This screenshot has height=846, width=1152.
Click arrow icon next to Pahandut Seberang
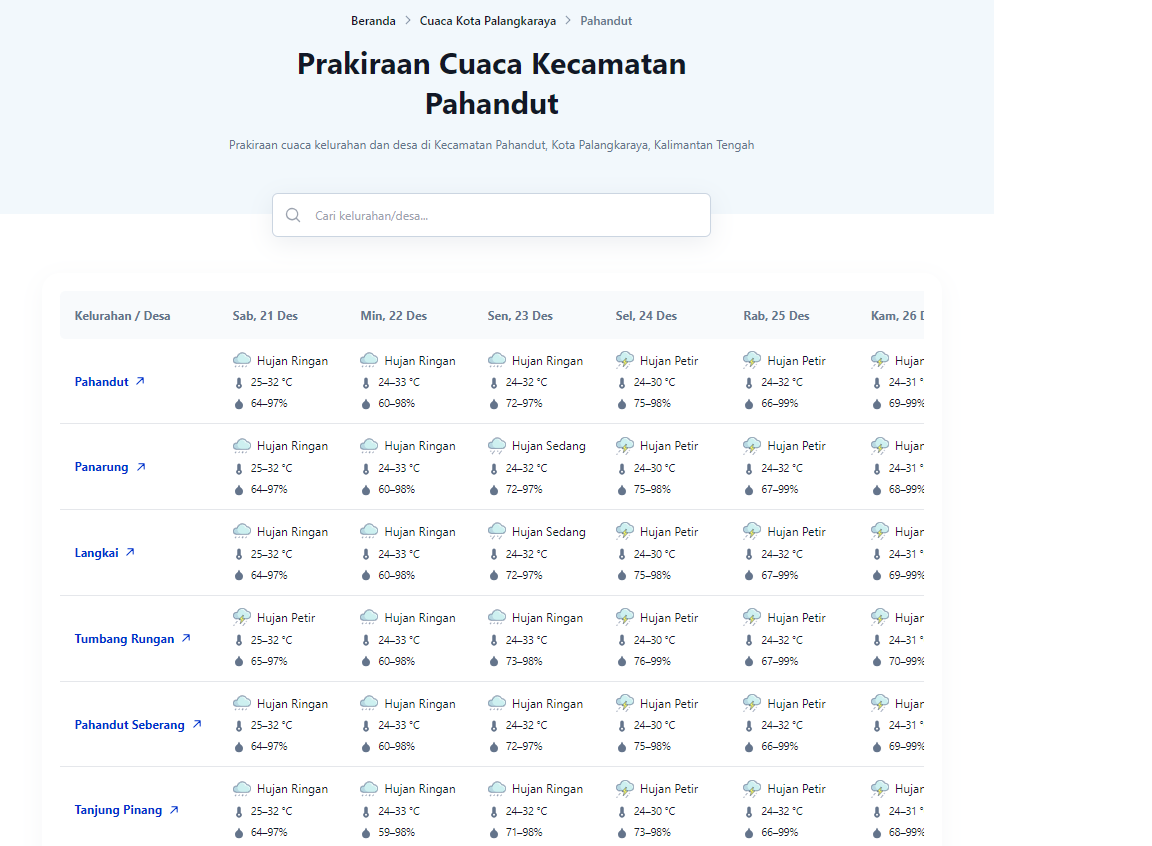click(197, 724)
